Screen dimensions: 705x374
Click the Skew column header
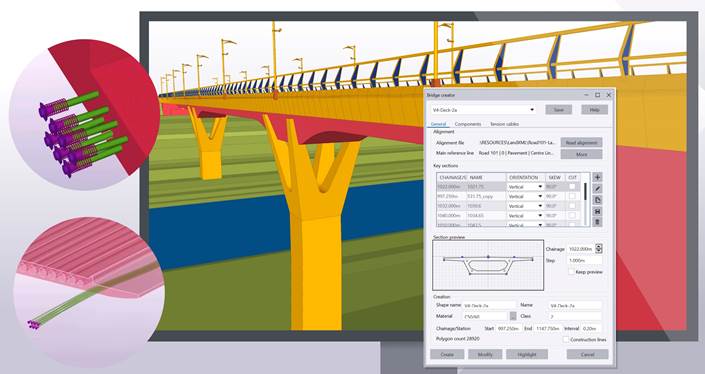[x=555, y=177]
